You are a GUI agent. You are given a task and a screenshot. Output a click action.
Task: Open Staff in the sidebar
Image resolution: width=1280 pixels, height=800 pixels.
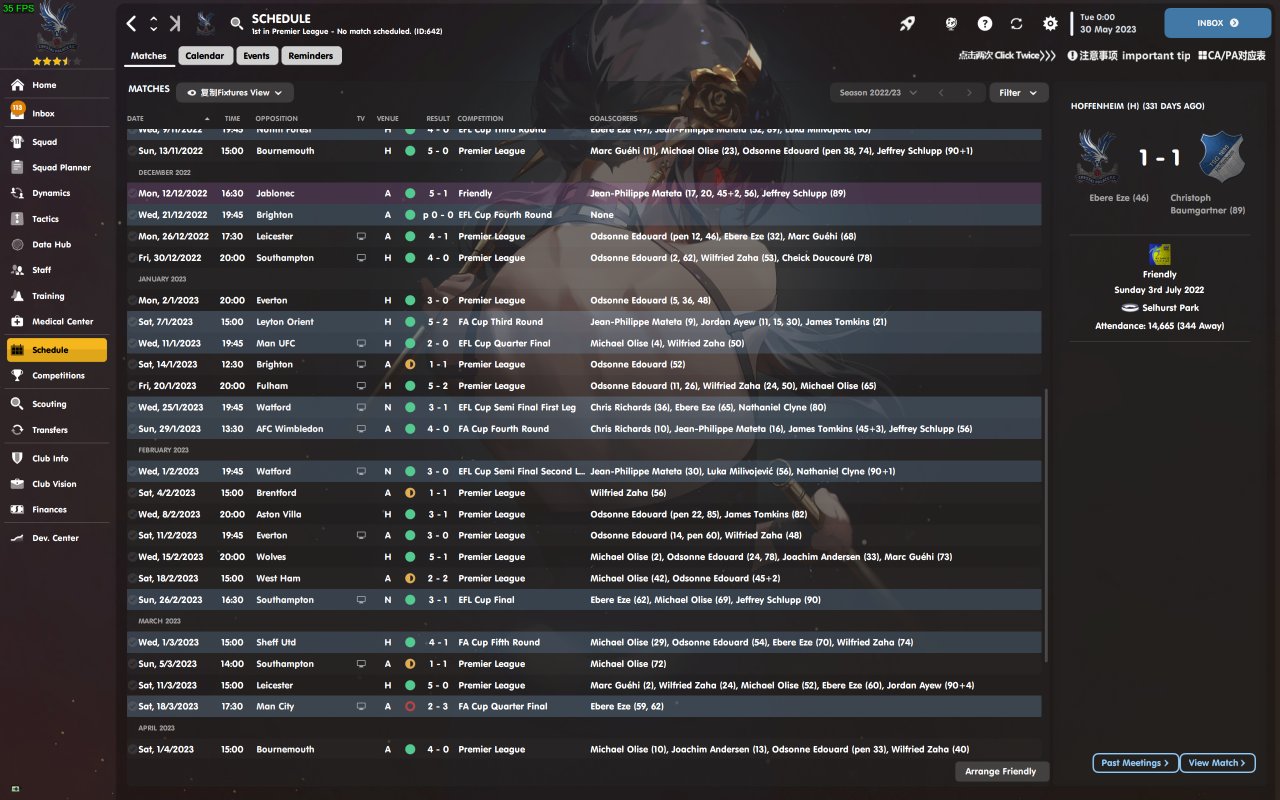pyautogui.click(x=58, y=270)
